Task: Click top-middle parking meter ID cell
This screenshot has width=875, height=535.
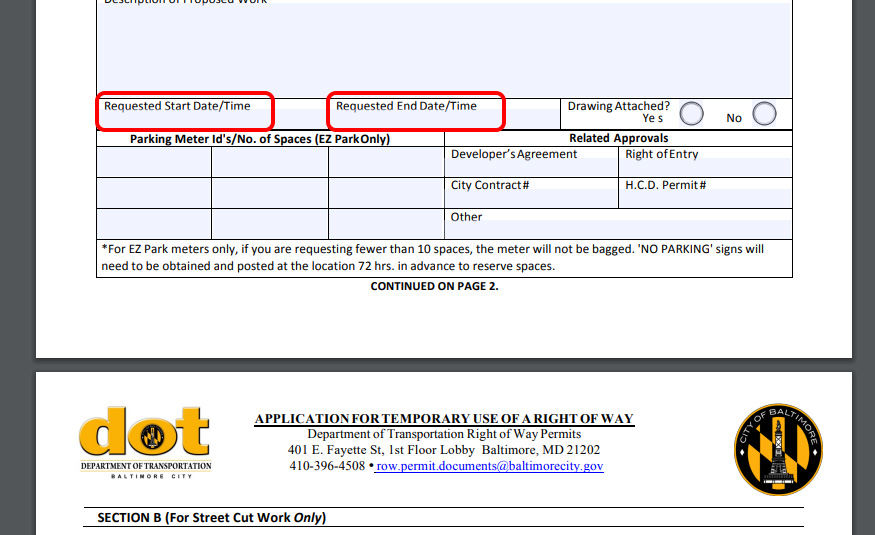Action: [270, 162]
